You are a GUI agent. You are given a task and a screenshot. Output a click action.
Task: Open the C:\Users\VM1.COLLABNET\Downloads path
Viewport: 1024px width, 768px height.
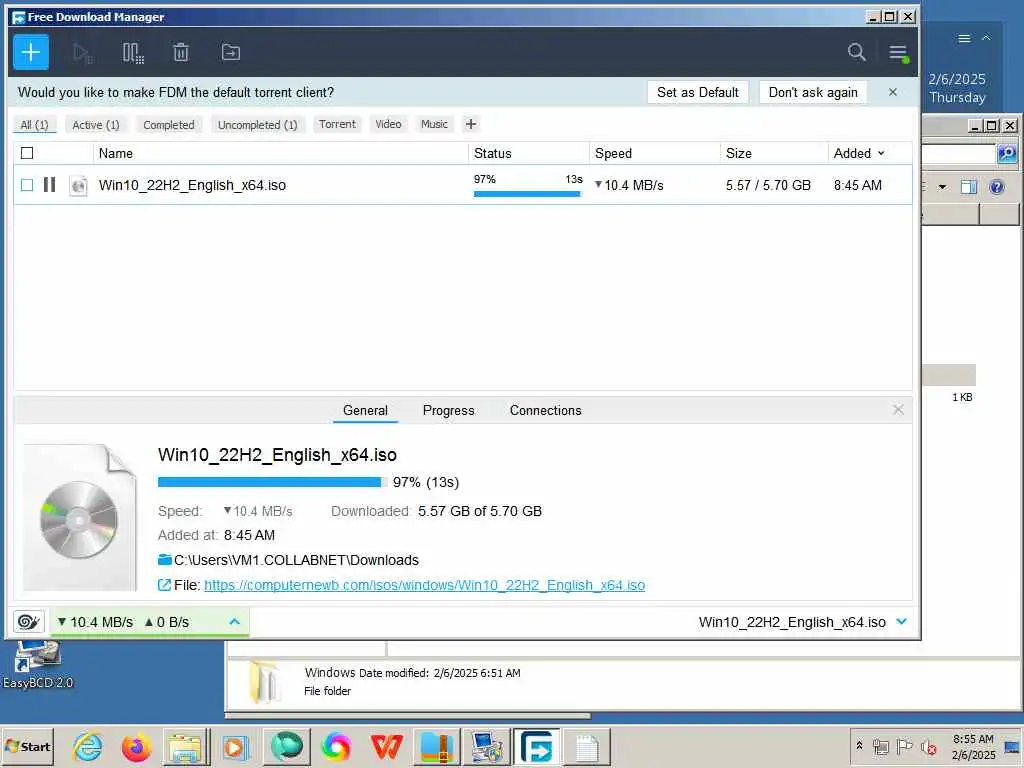coord(296,560)
